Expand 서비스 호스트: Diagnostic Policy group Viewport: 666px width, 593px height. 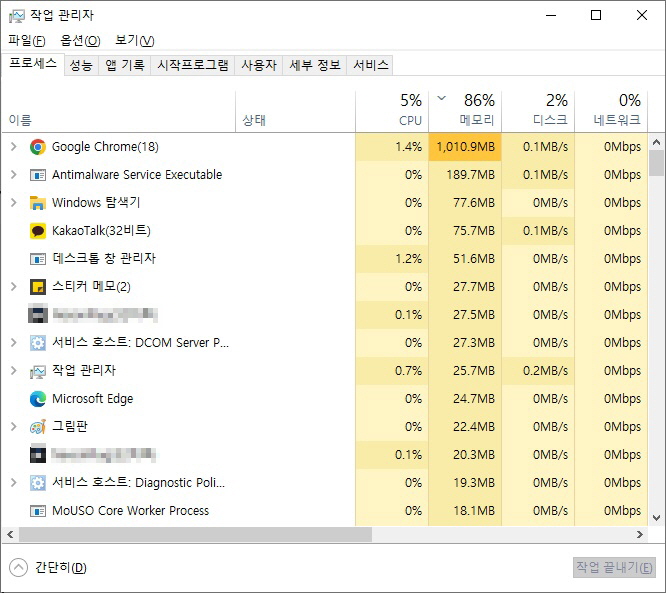coord(14,483)
